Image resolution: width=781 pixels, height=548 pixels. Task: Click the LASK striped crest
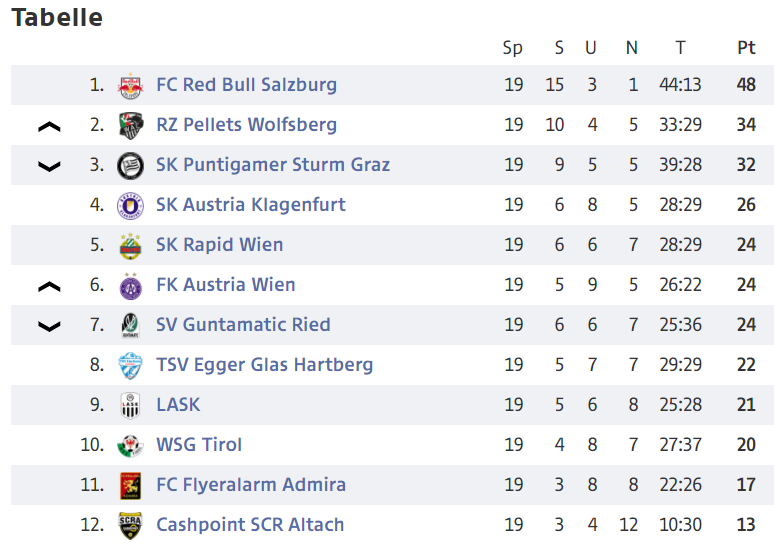[x=130, y=405]
